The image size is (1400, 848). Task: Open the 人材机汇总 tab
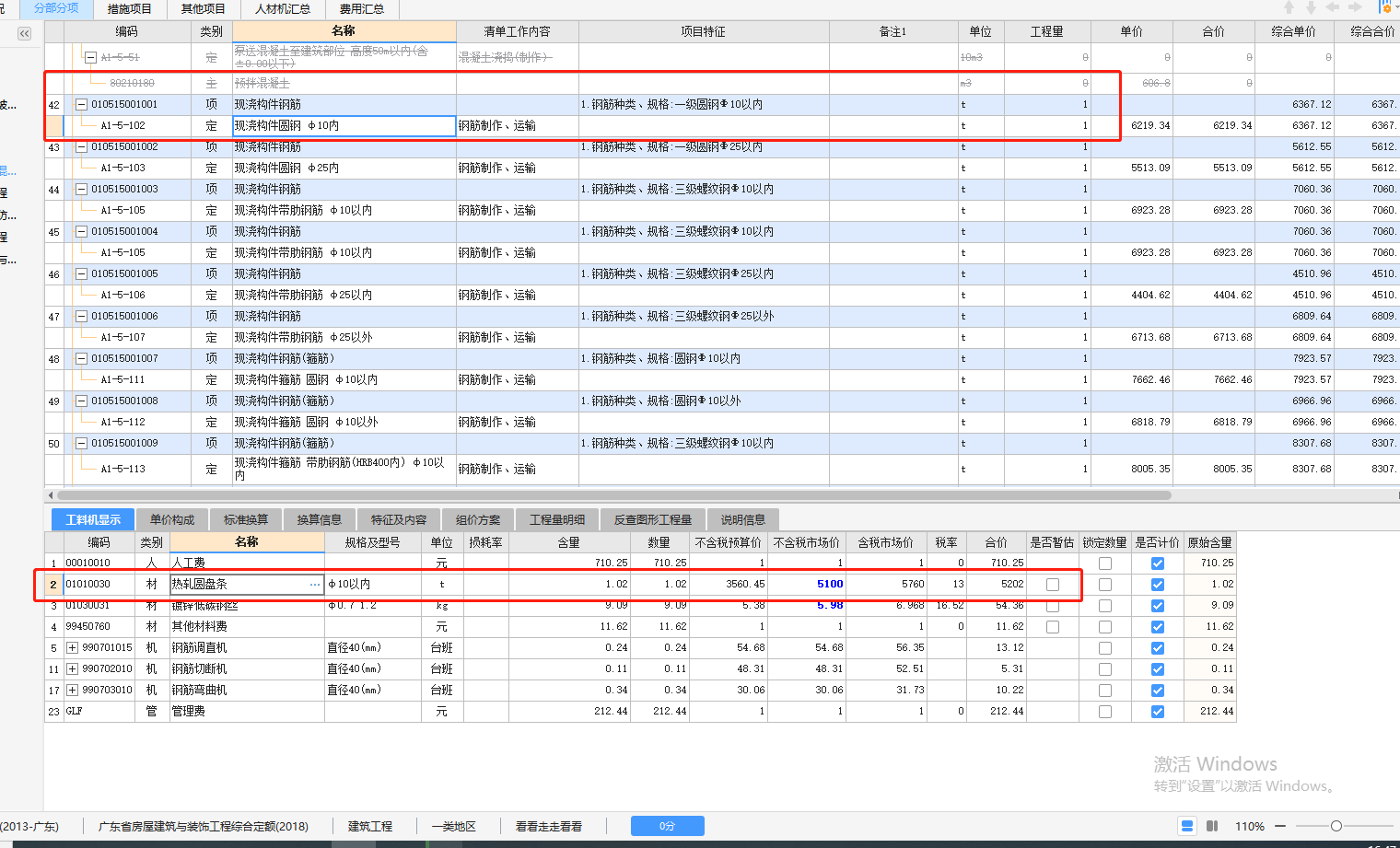(283, 9)
